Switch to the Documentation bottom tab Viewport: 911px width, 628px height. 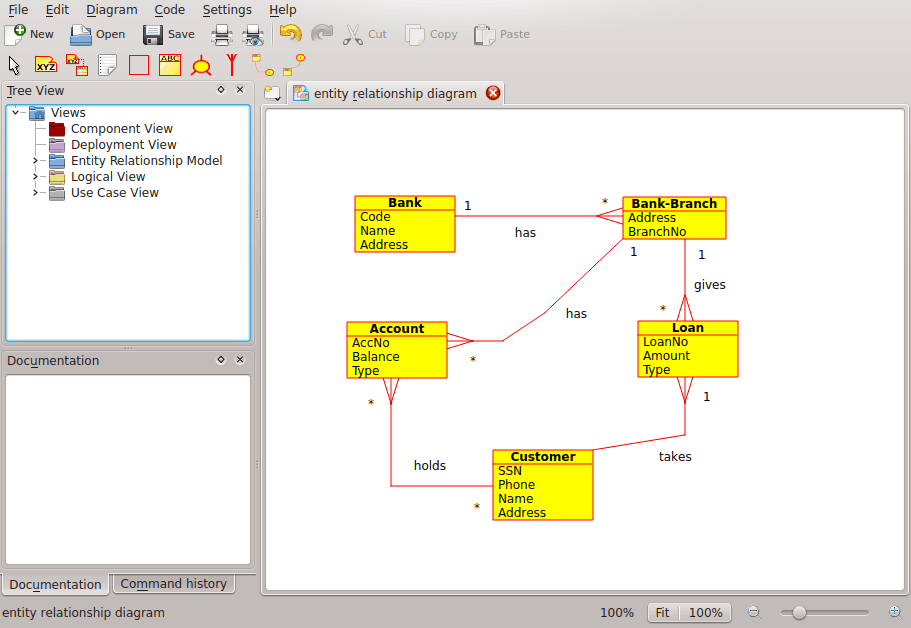coord(55,584)
